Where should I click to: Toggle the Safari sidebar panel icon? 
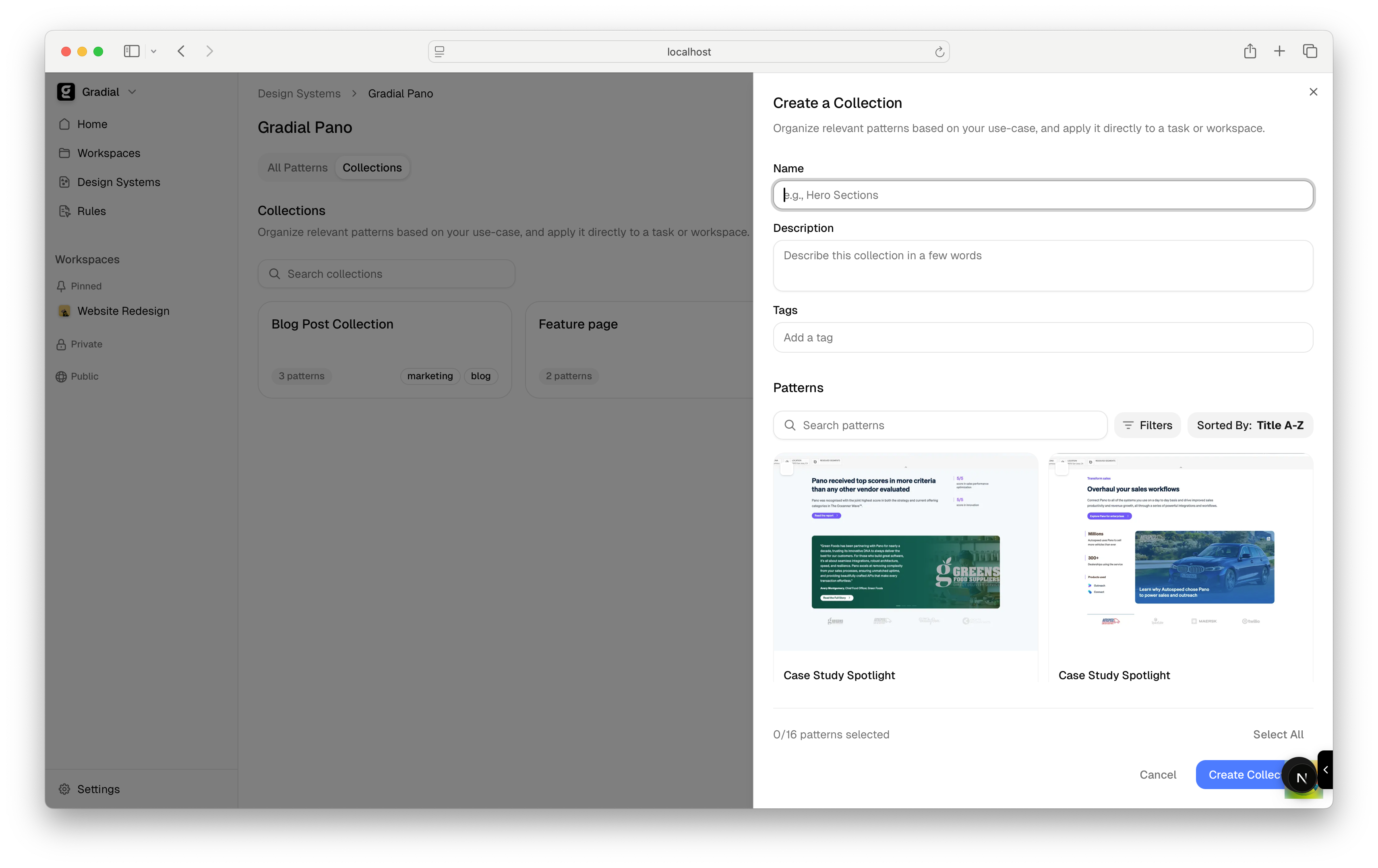point(131,52)
